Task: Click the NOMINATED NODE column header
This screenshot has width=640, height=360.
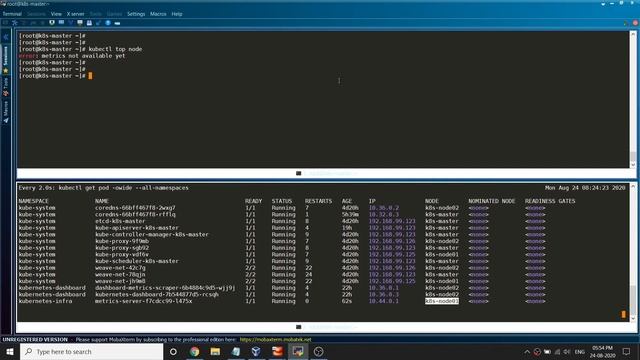Action: coord(492,201)
